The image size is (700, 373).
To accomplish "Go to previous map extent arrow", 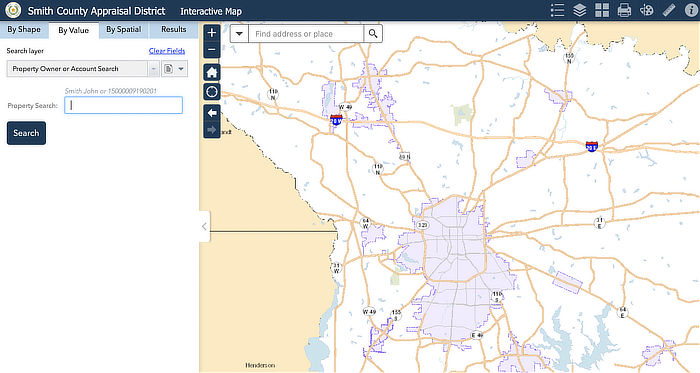I will coord(212,113).
